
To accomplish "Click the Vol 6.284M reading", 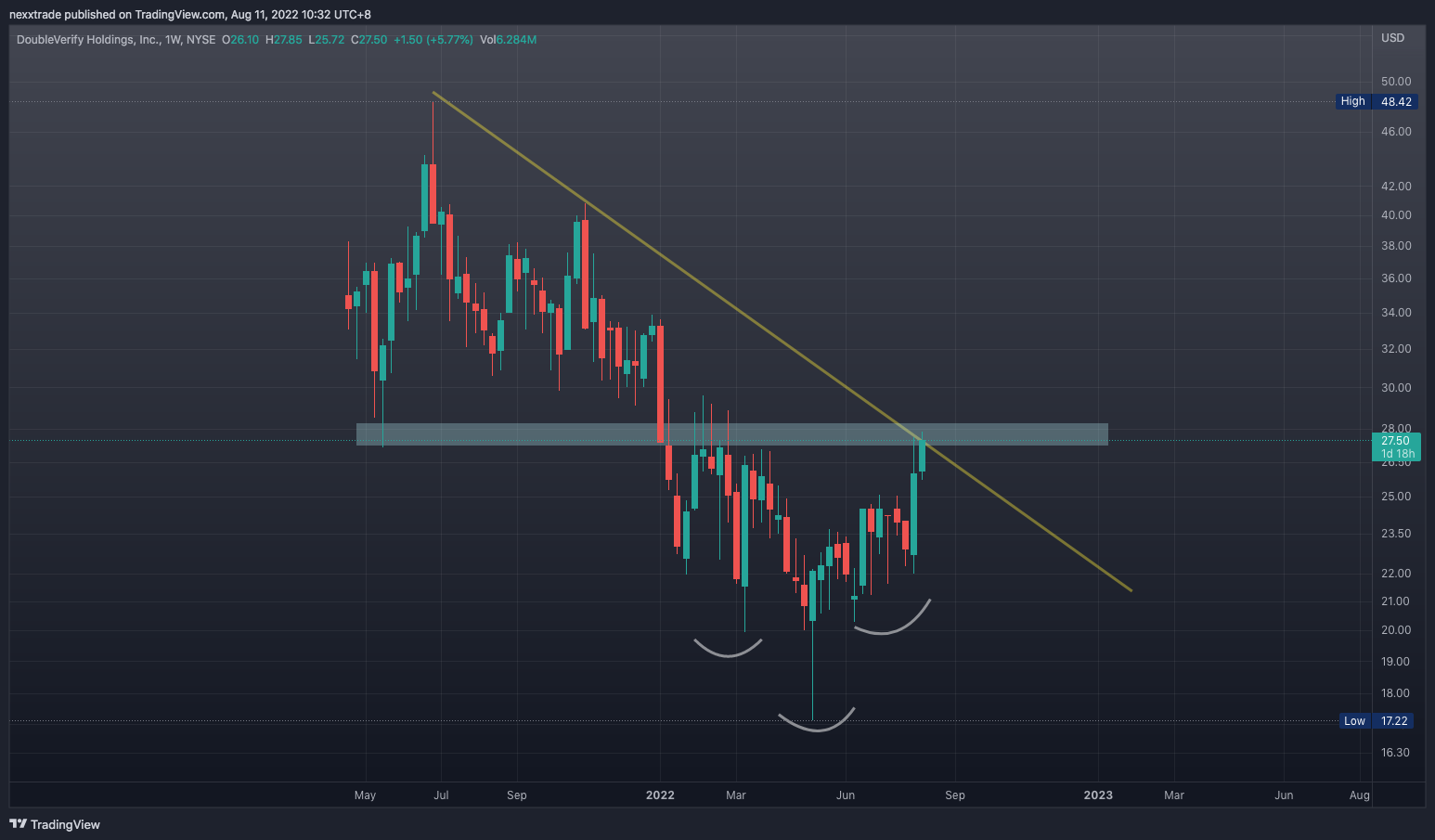I will coord(508,40).
